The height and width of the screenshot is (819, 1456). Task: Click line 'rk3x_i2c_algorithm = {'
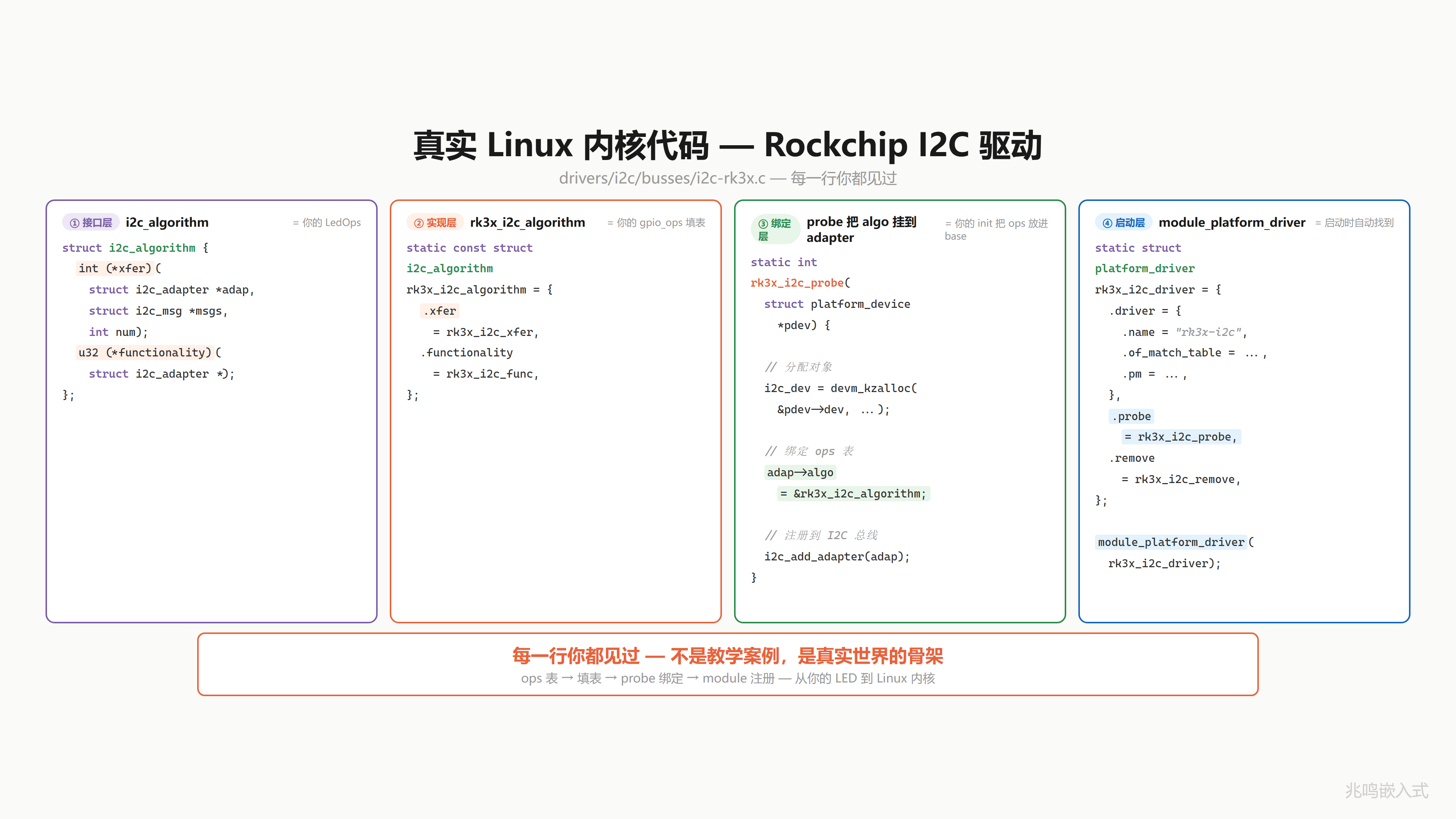tap(480, 289)
